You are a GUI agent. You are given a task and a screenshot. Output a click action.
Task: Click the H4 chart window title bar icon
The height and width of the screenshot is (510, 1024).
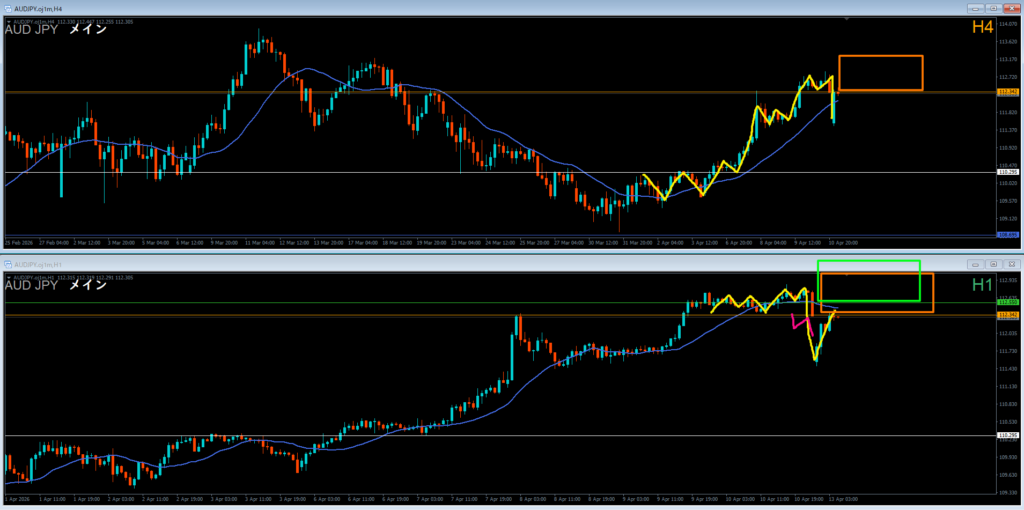[6, 8]
